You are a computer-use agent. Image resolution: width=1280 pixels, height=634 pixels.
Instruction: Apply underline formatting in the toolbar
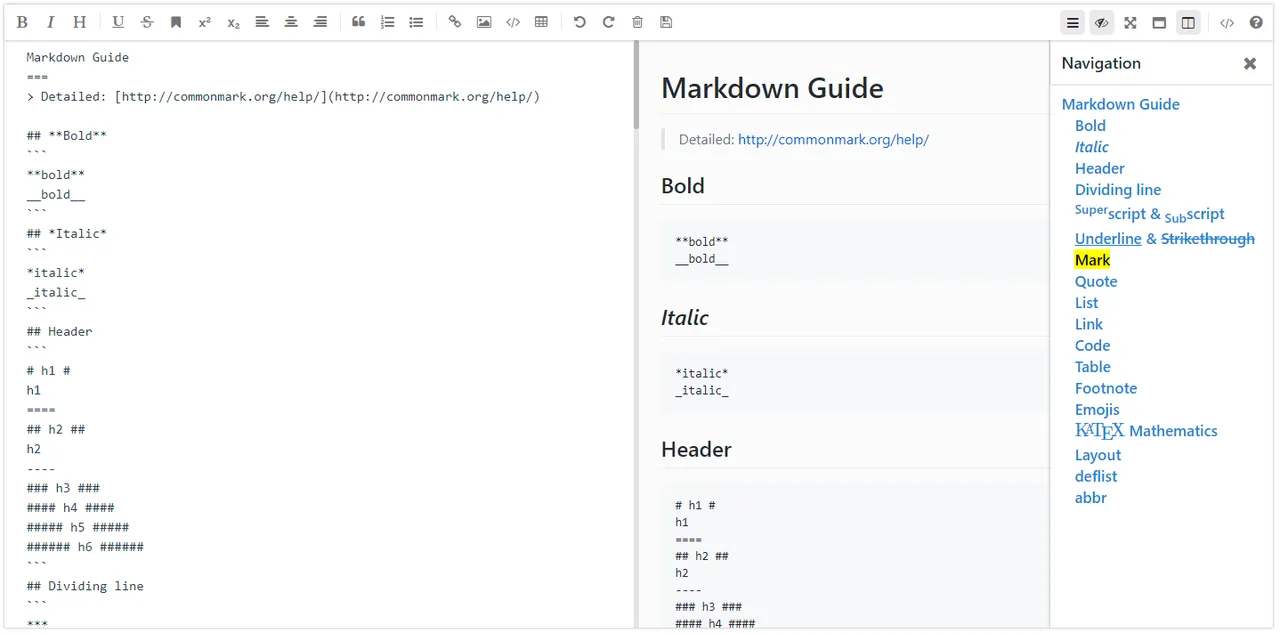[118, 22]
